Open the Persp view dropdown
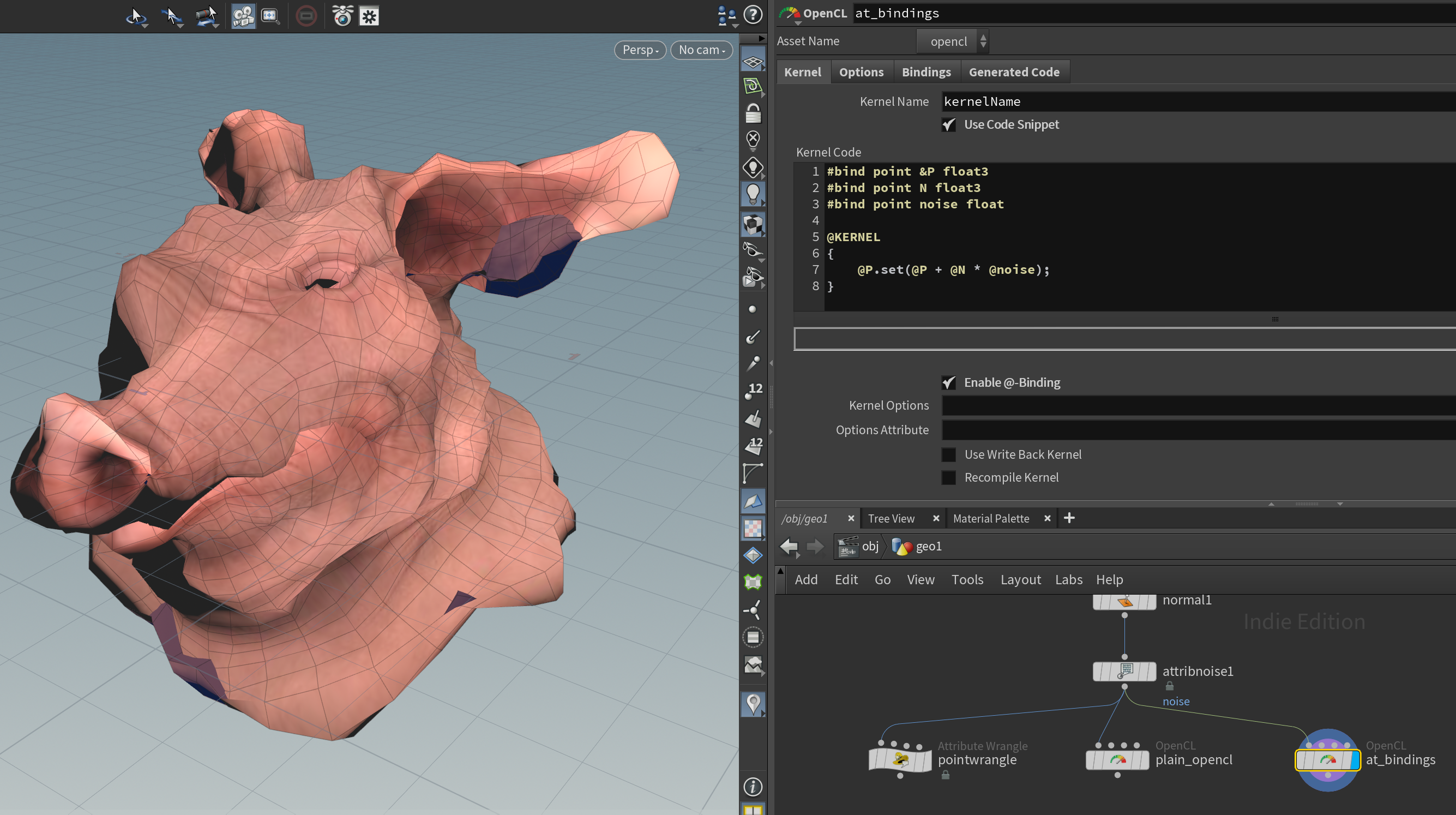The height and width of the screenshot is (815, 1456). click(640, 50)
